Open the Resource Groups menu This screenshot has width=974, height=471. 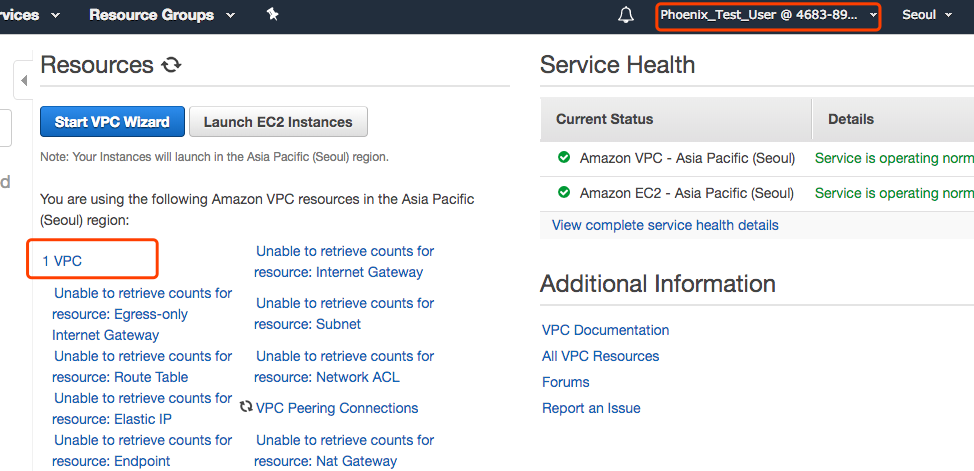[162, 15]
